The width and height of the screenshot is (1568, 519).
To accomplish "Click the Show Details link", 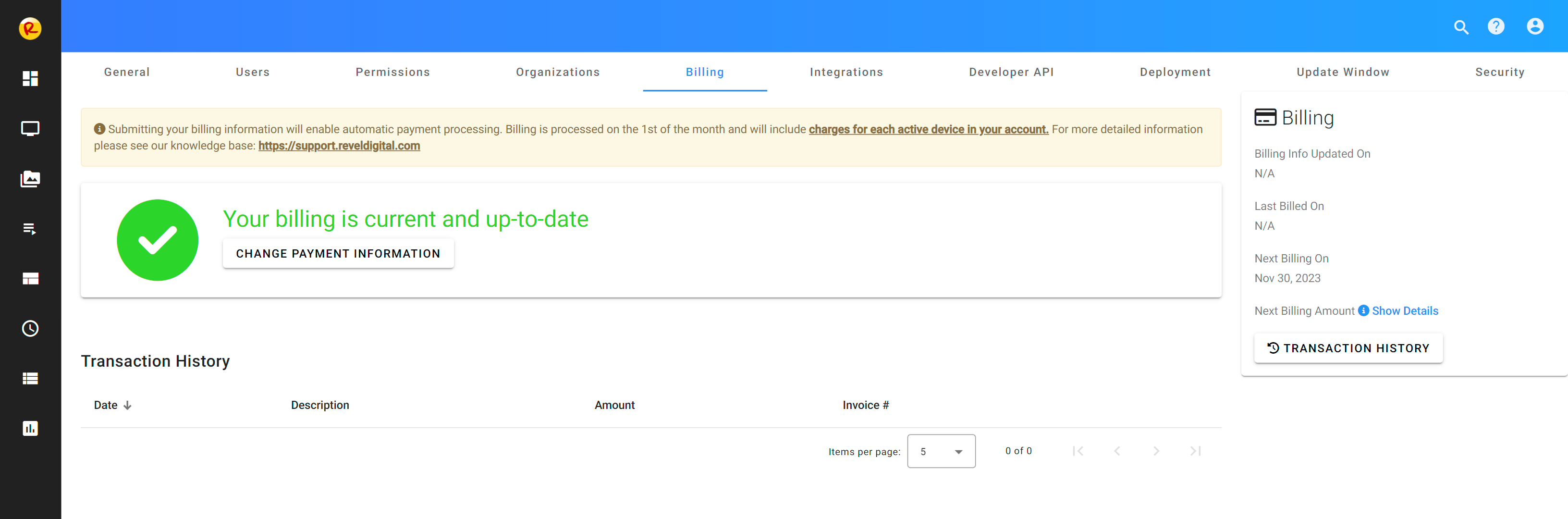I will pos(1405,310).
